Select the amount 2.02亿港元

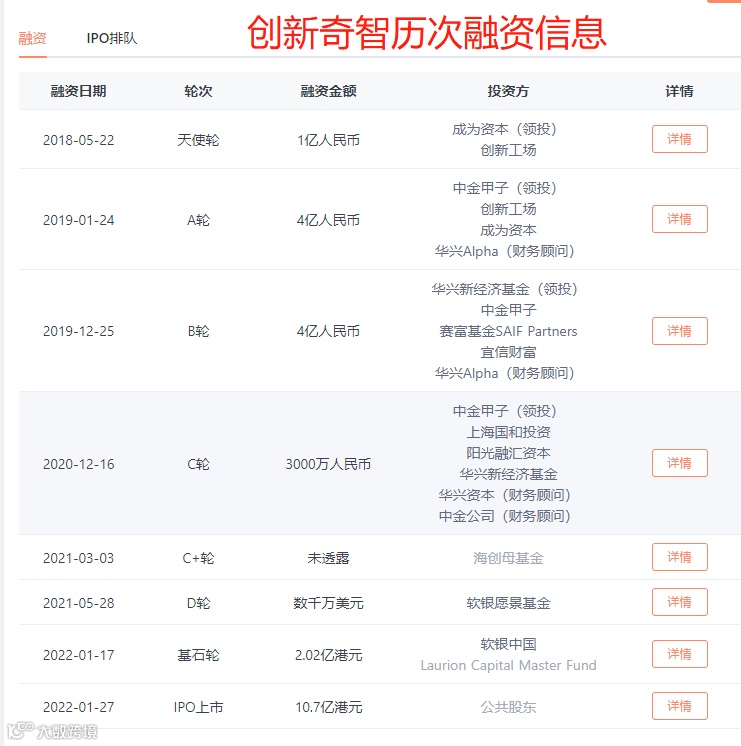328,655
